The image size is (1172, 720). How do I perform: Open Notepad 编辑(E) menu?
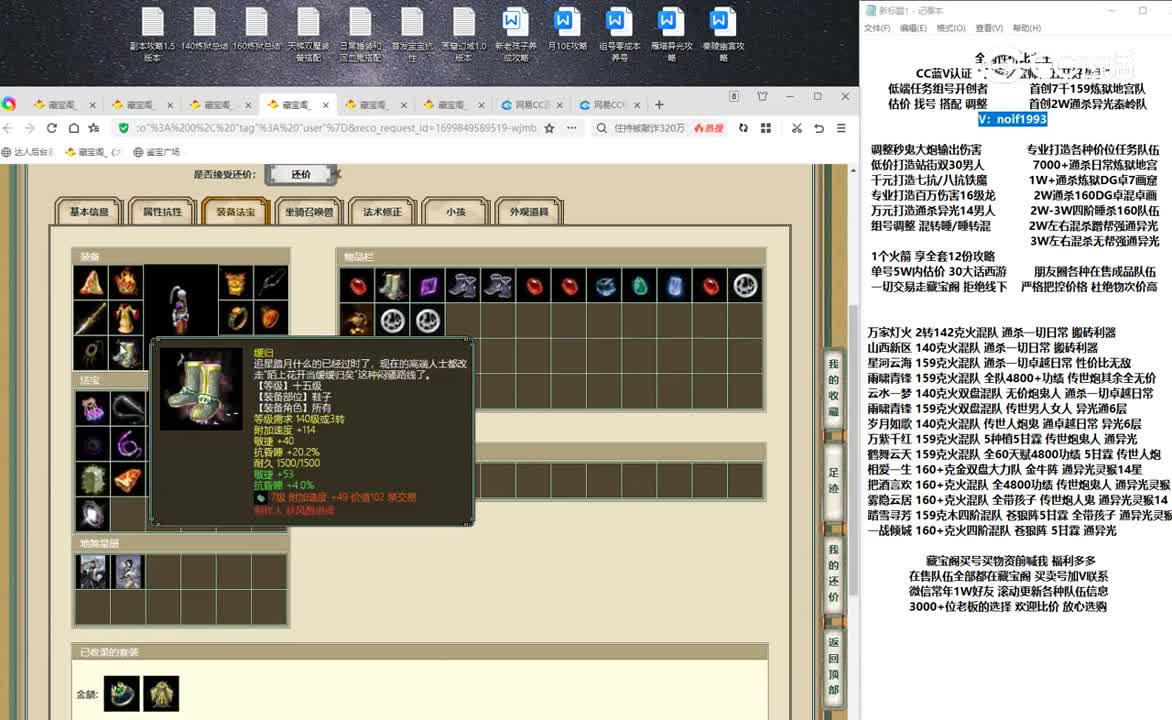point(913,28)
